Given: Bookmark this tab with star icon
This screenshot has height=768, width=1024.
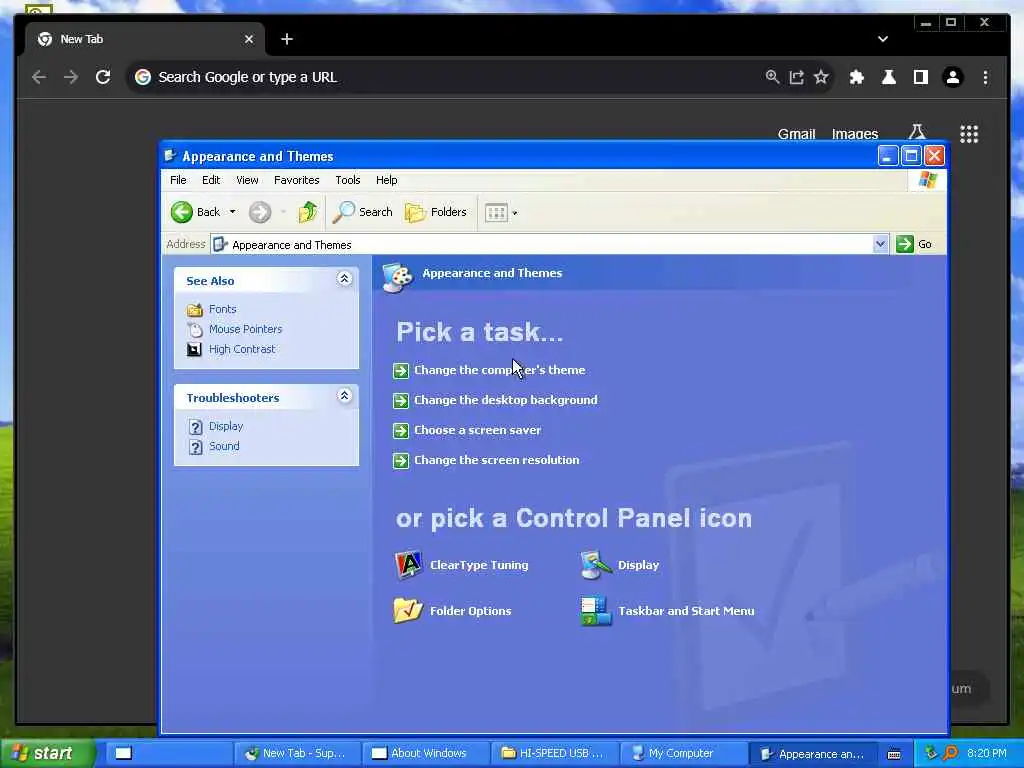Looking at the screenshot, I should tap(822, 77).
